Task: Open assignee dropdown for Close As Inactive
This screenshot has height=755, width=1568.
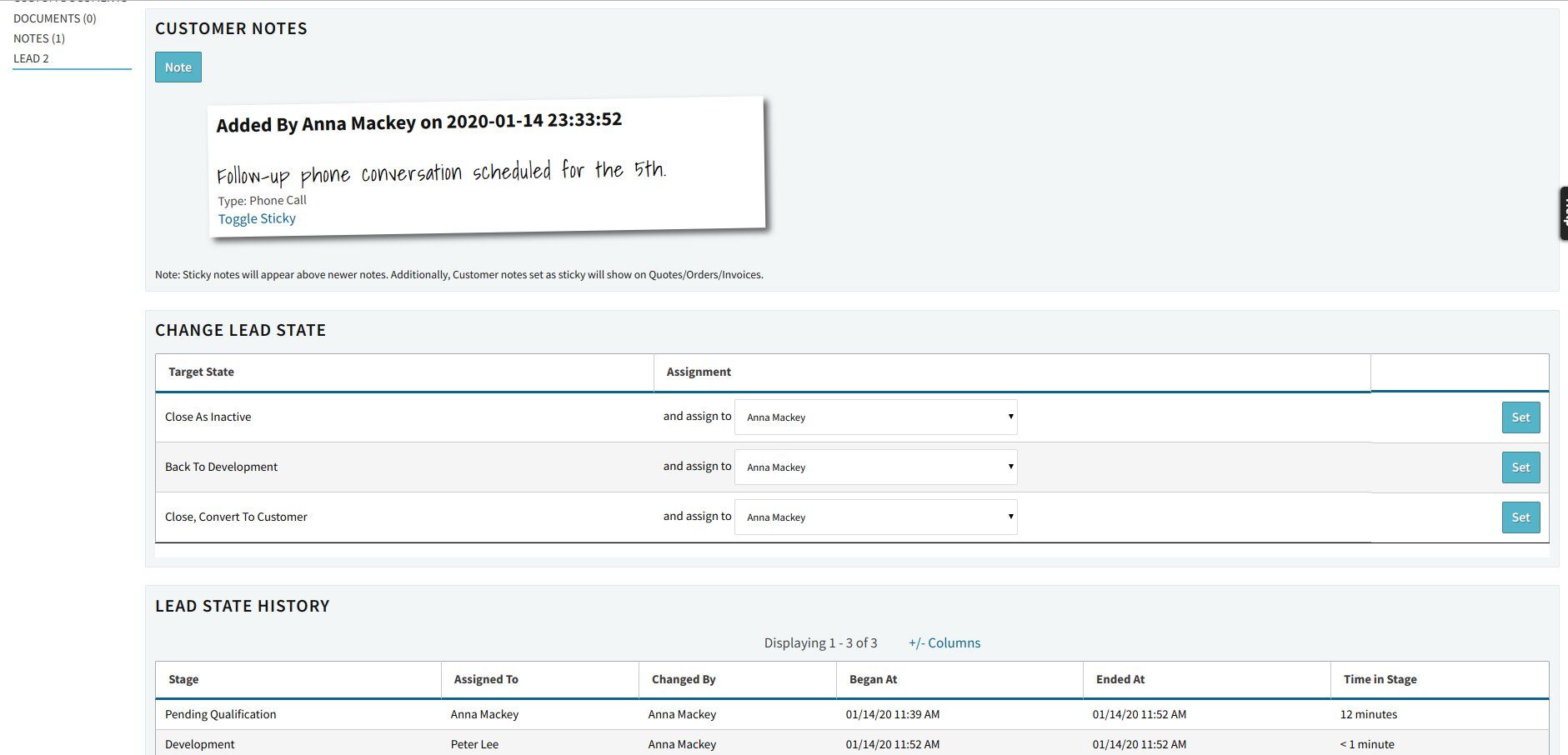Action: [x=875, y=417]
